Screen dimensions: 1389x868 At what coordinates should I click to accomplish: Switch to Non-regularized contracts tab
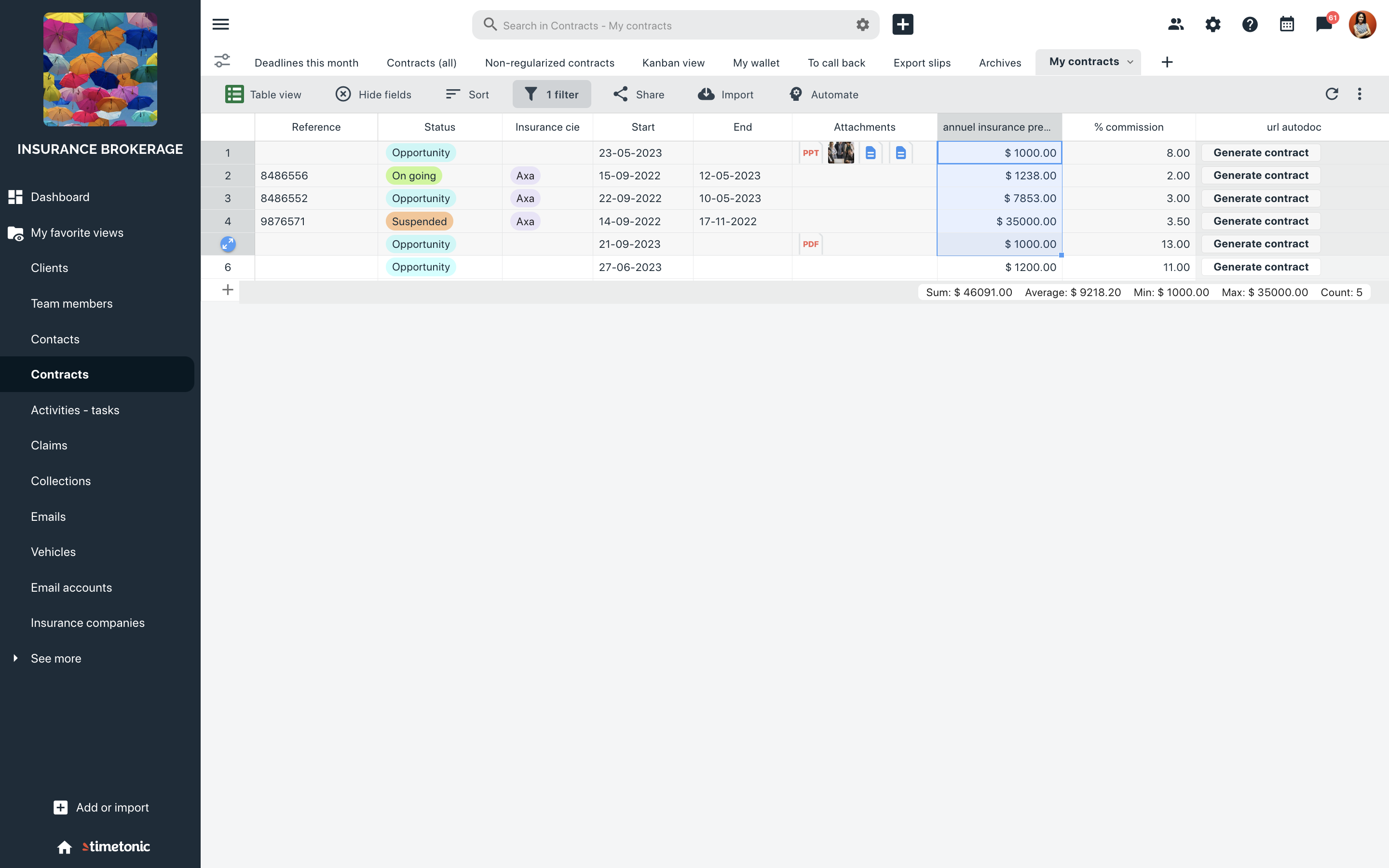coord(549,63)
